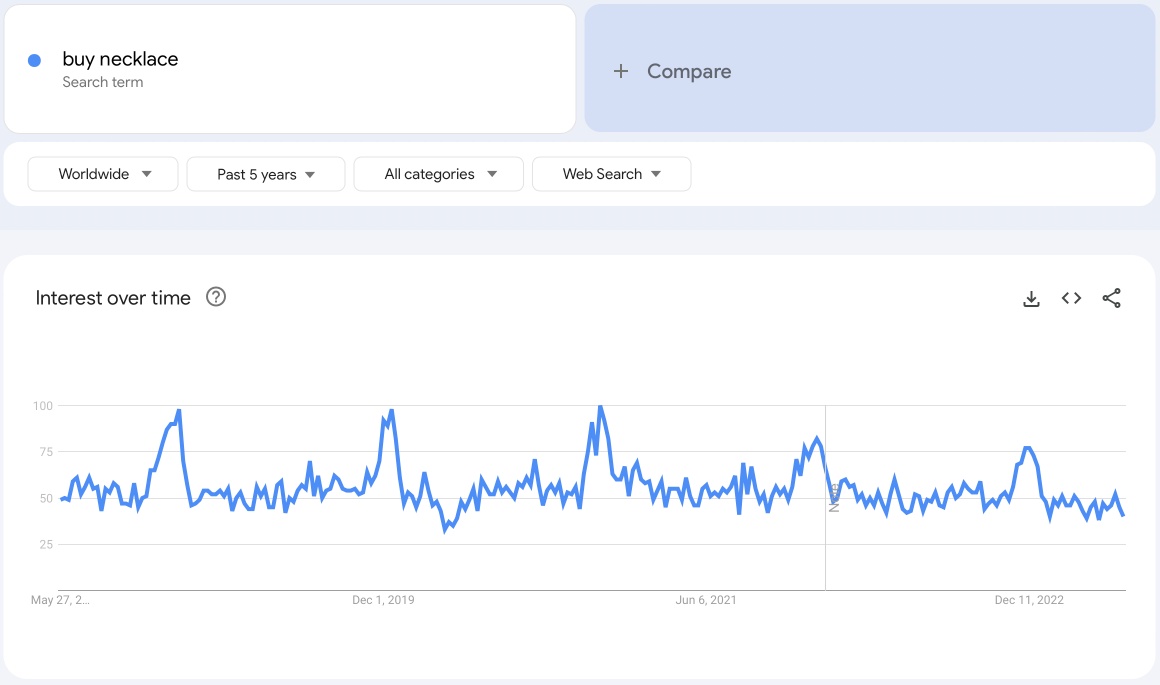Click the peak near the Jun 6, 2021 mark

[x=600, y=408]
